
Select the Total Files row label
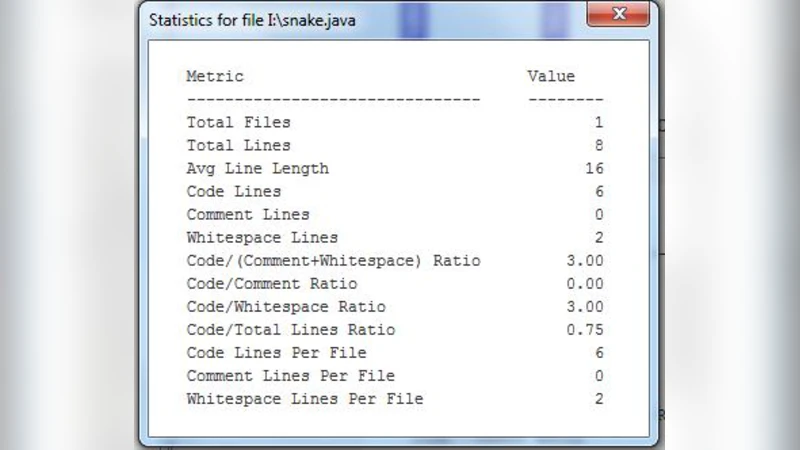239,122
